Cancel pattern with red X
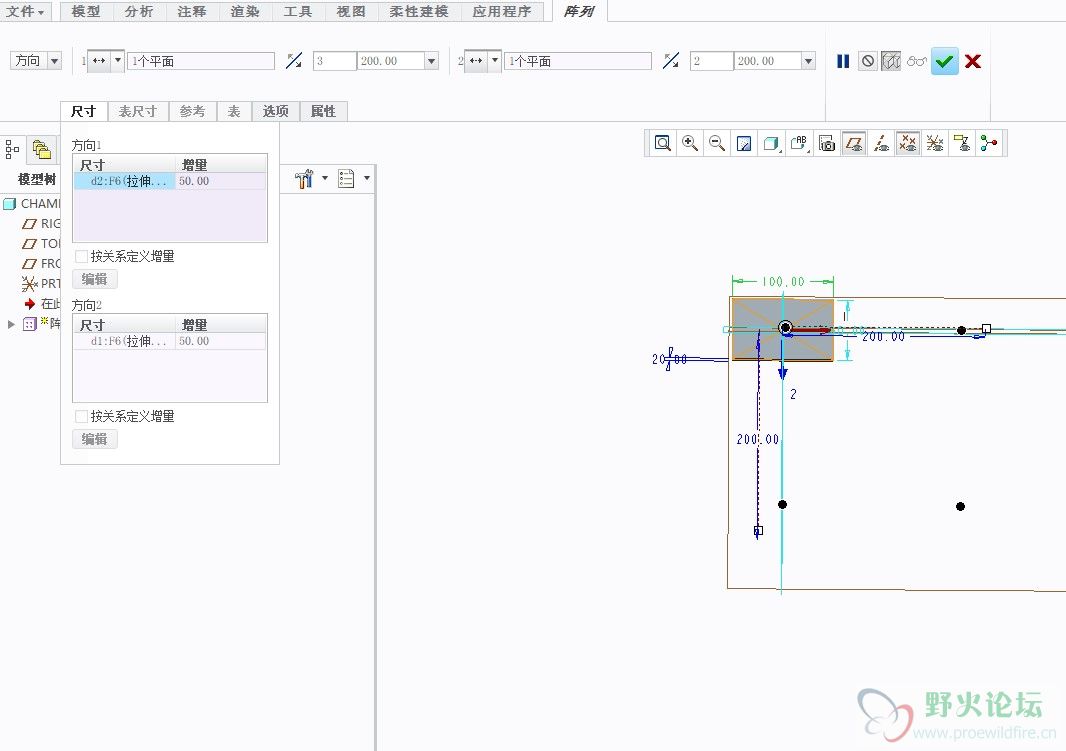This screenshot has height=751, width=1066. point(973,61)
